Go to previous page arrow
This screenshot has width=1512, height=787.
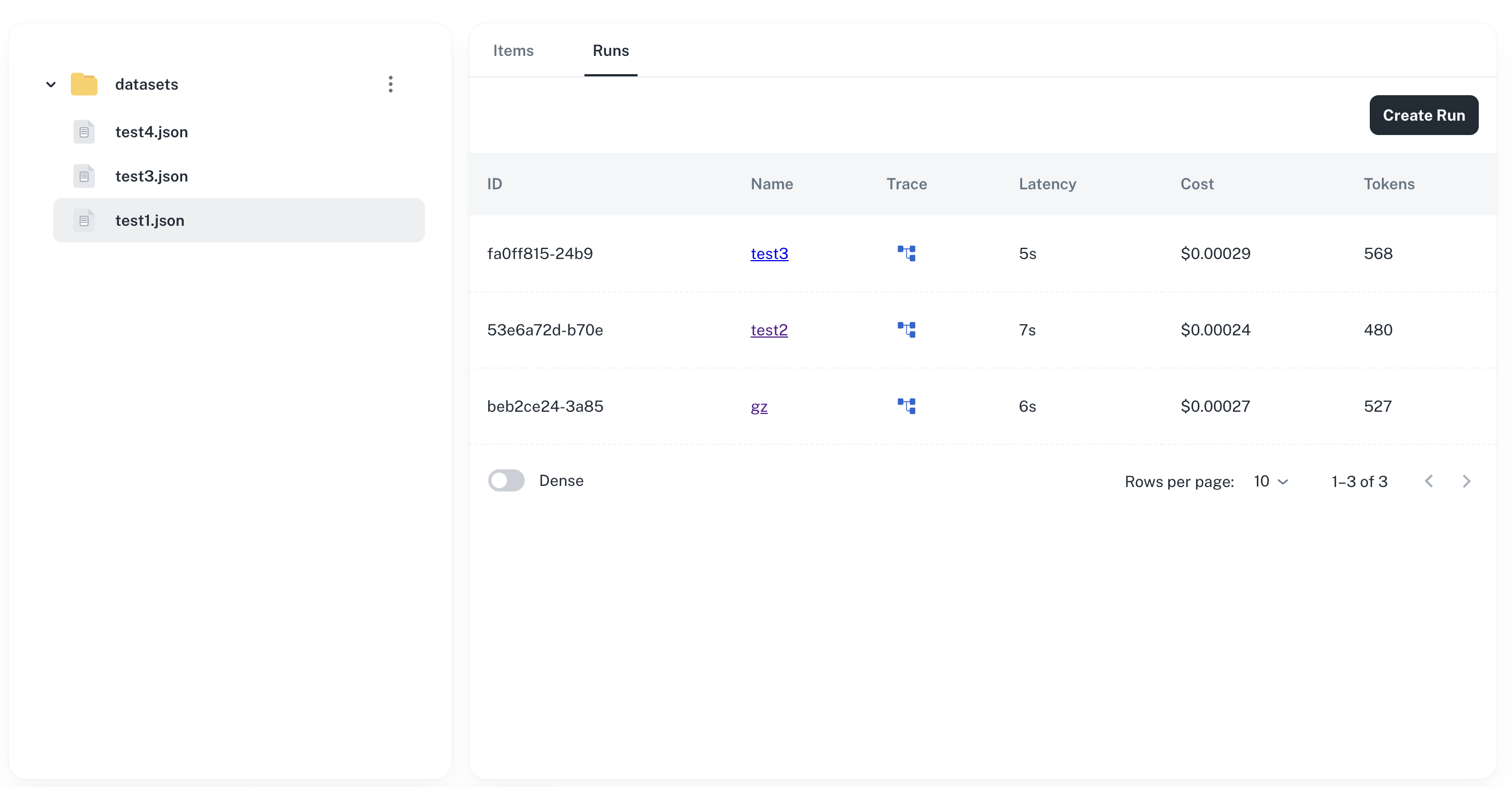1428,481
